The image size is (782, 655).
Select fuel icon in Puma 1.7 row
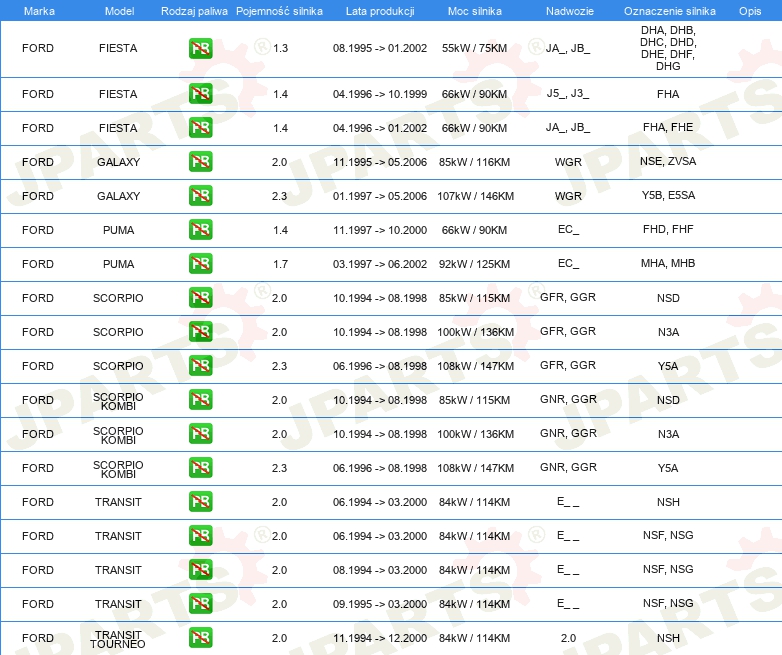click(200, 263)
